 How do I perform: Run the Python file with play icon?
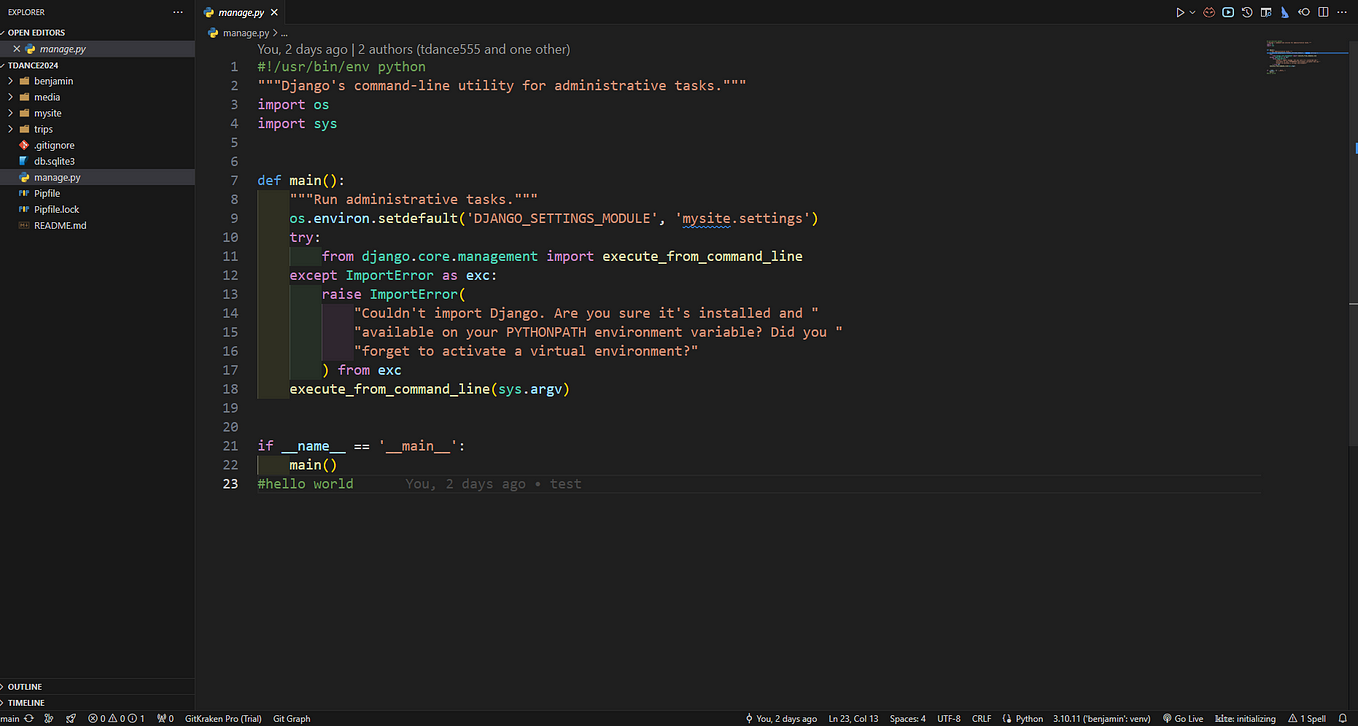pyautogui.click(x=1180, y=12)
